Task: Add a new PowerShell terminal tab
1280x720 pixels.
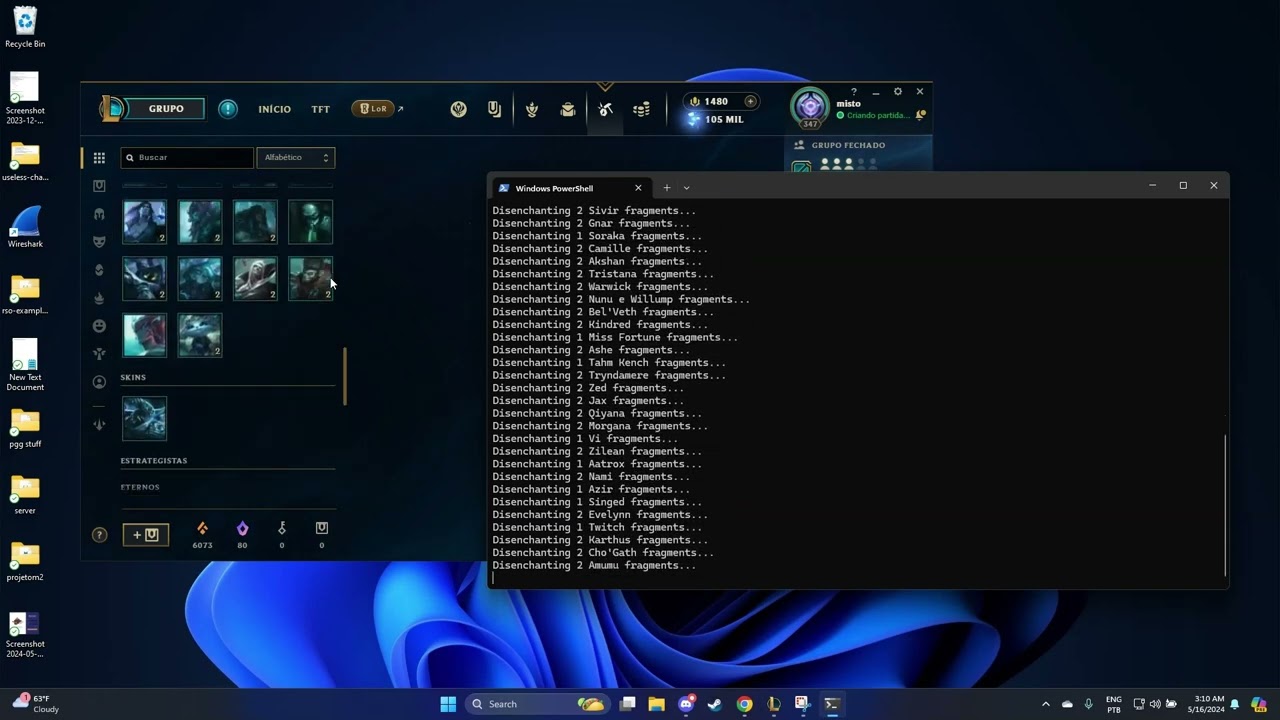Action: [667, 188]
